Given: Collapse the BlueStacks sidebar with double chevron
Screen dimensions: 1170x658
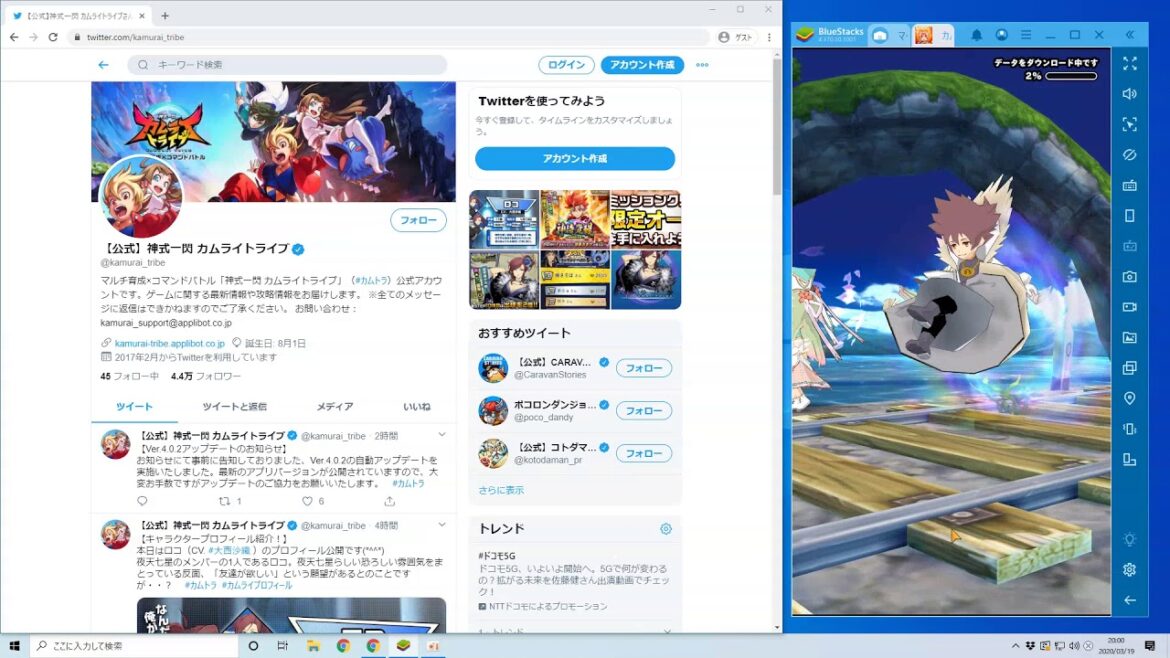Looking at the screenshot, I should pos(1129,35).
